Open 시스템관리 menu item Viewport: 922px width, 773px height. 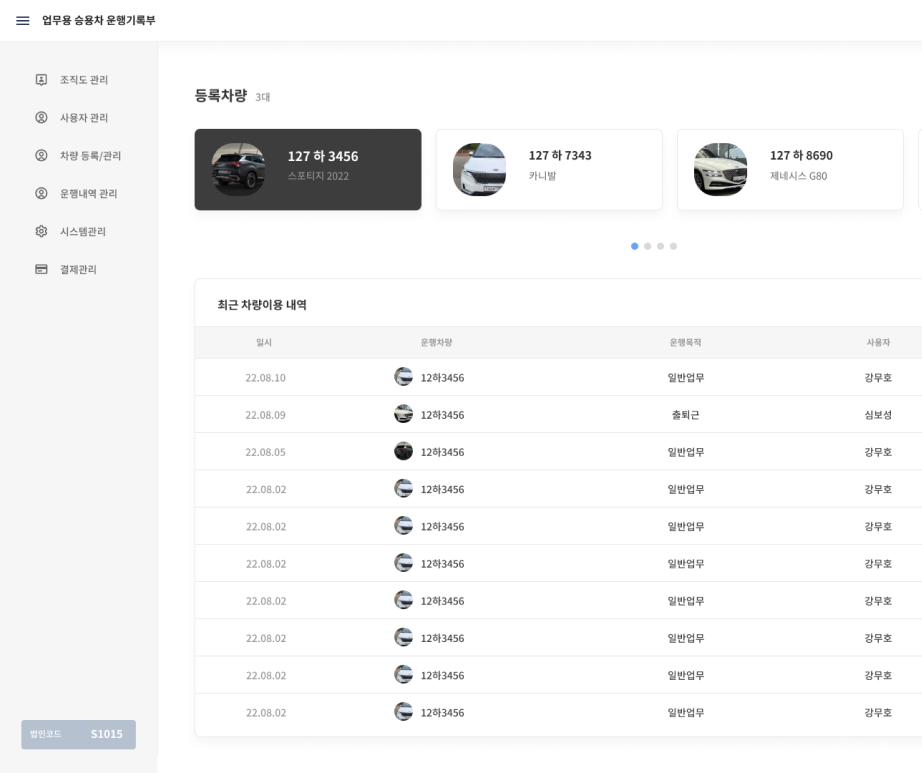click(82, 231)
